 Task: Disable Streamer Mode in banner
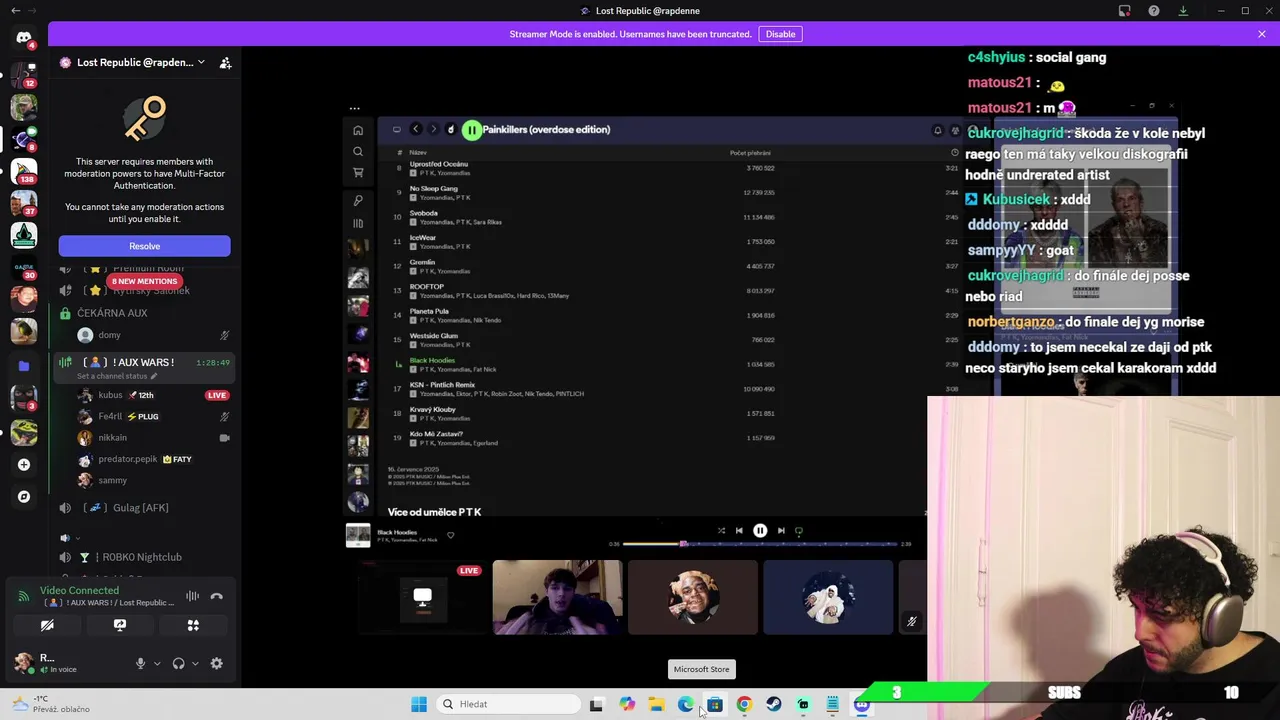pyautogui.click(x=780, y=34)
